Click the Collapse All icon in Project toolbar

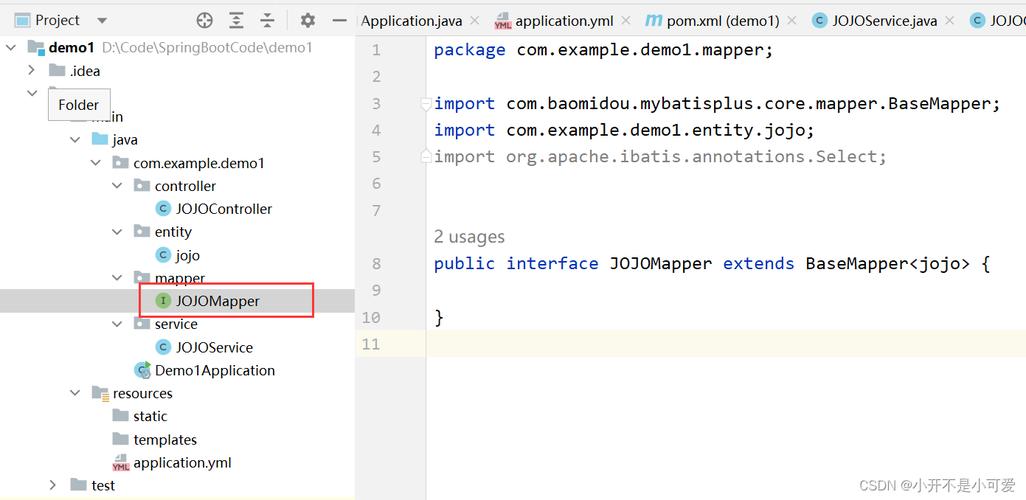(x=267, y=21)
